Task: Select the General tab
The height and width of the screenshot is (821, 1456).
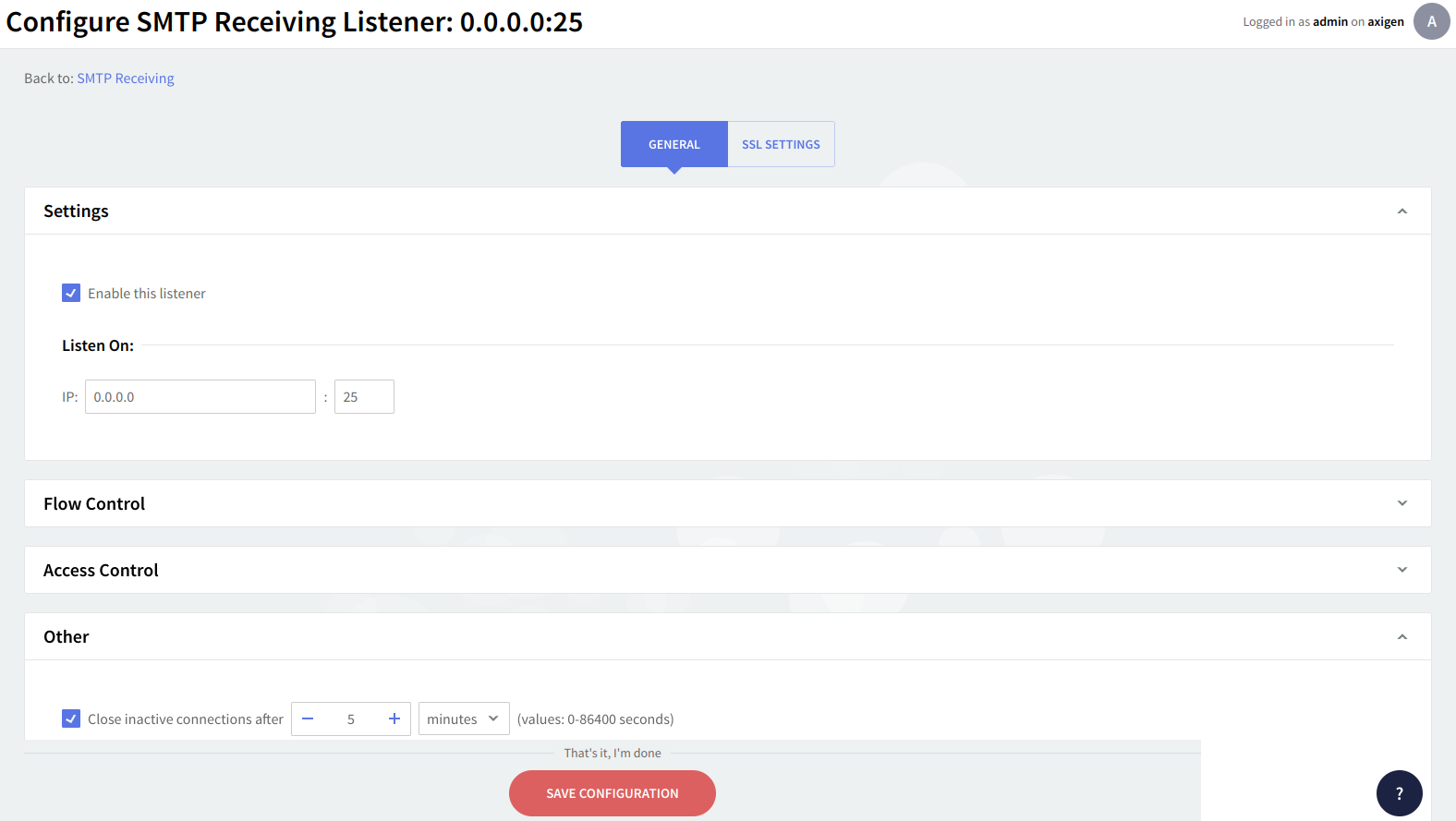Action: (x=673, y=145)
